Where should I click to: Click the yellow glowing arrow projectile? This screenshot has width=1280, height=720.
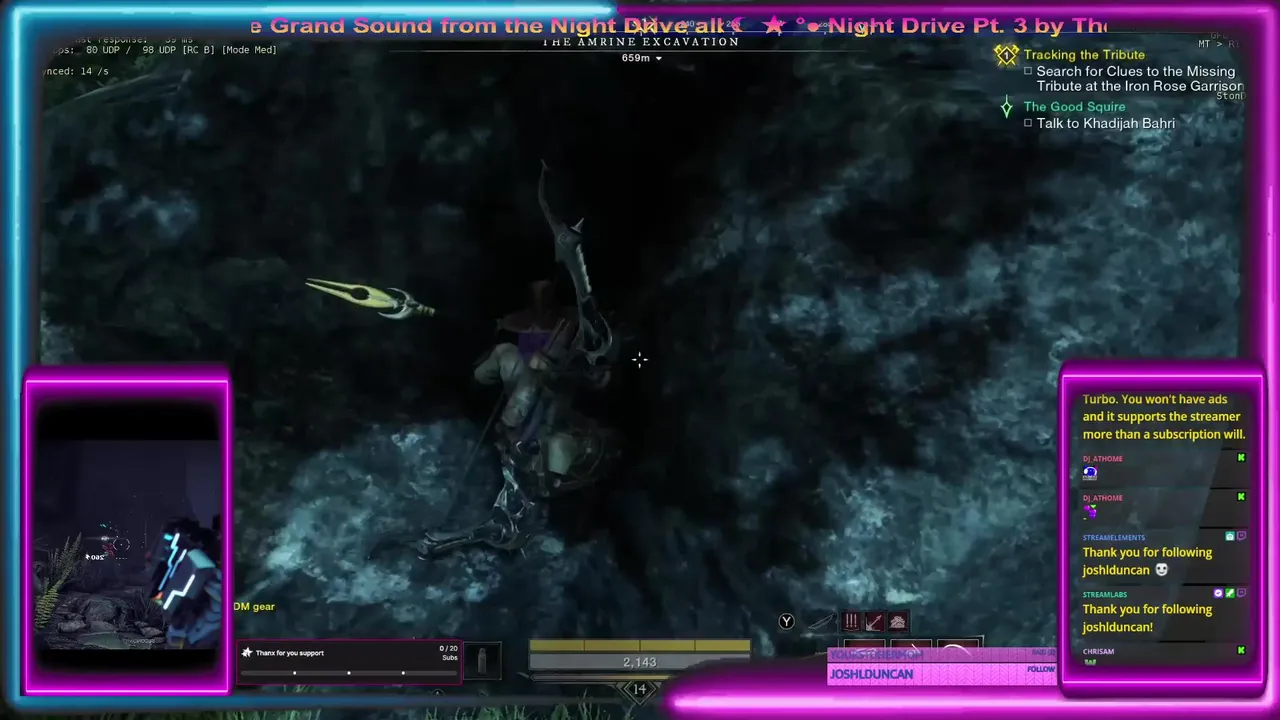[x=370, y=298]
